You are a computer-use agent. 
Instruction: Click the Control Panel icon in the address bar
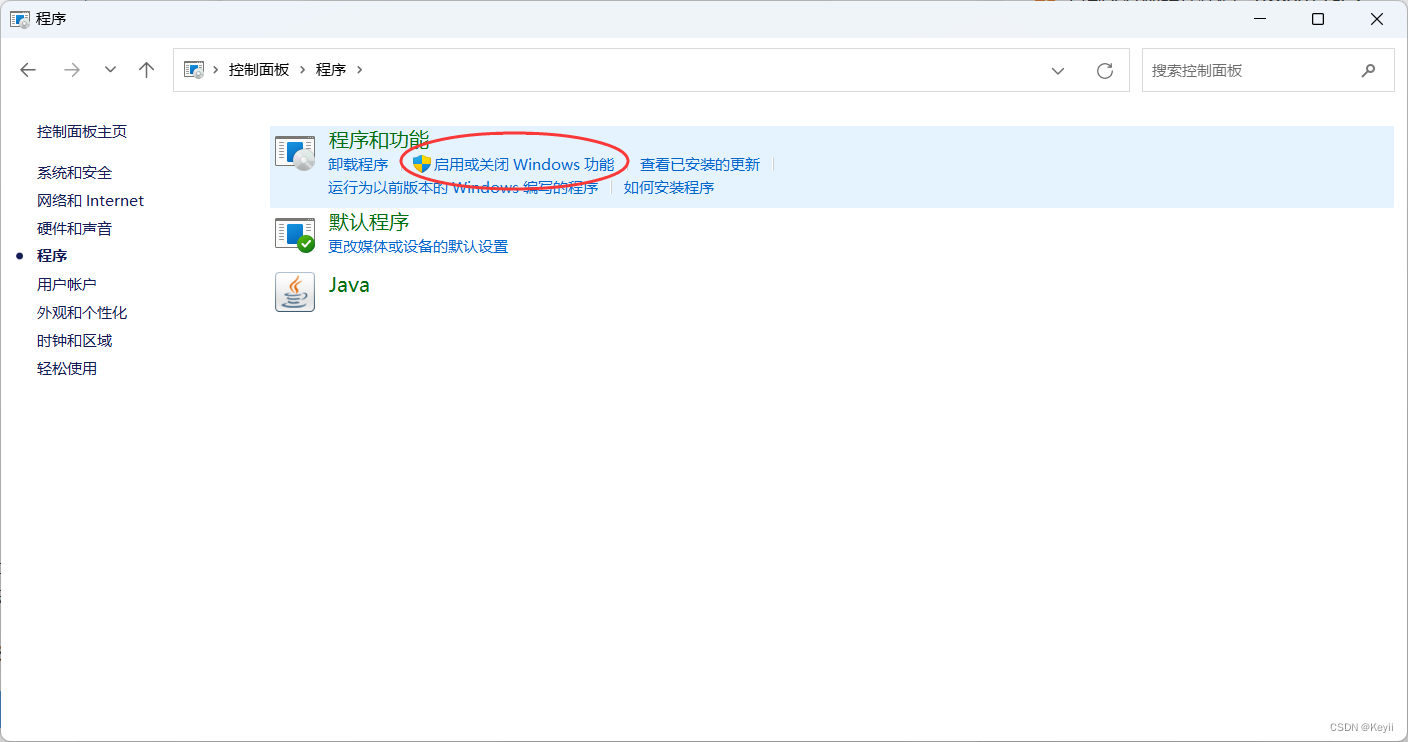click(194, 70)
